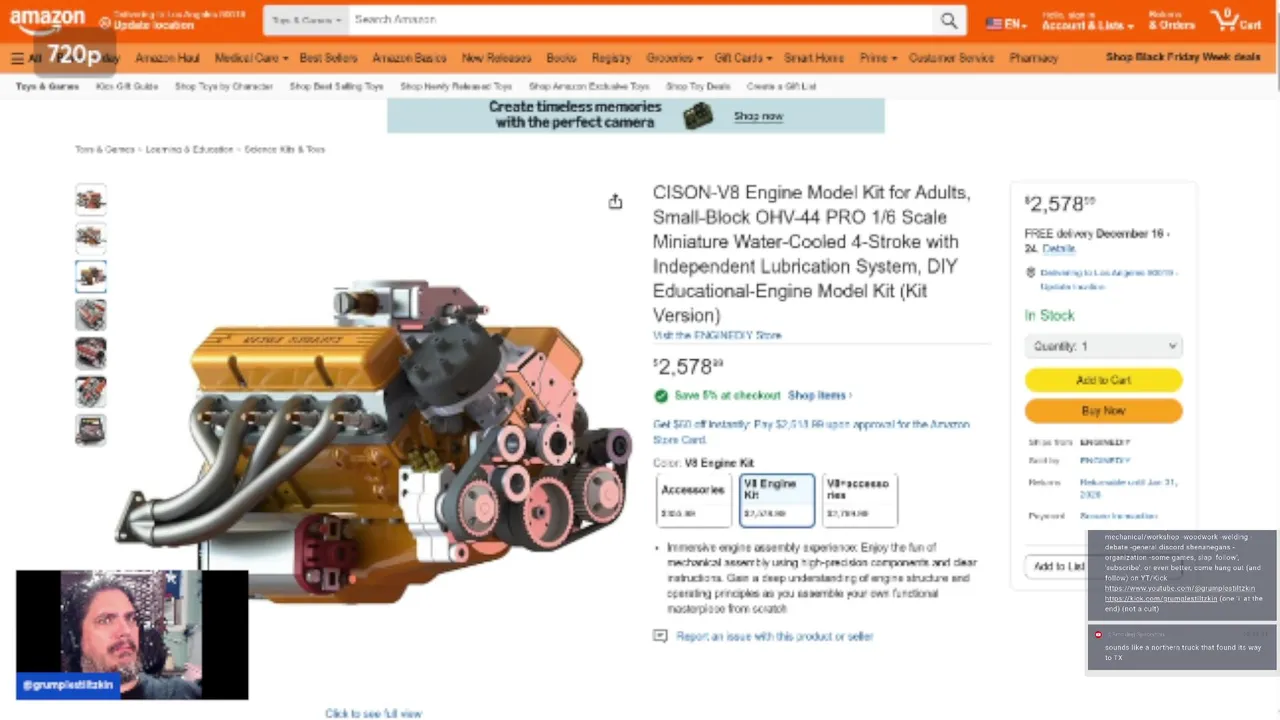This screenshot has width=1280, height=720.
Task: Click the Amazon logo
Action: (47, 21)
